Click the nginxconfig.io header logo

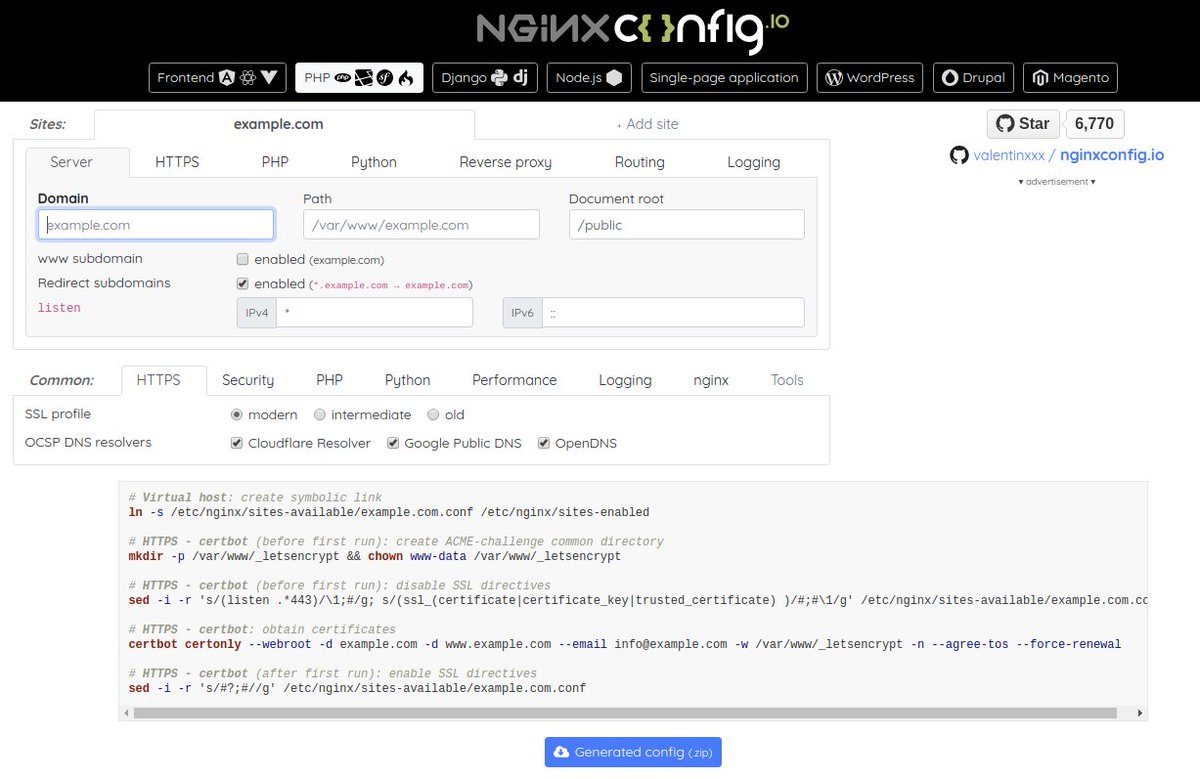633,30
